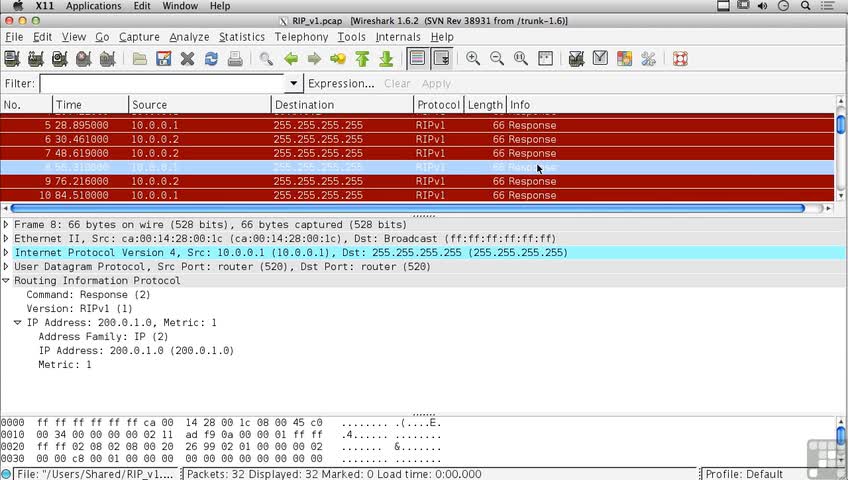The image size is (848, 480).
Task: Expand Internet Protocol Version 4 section
Action: point(6,252)
